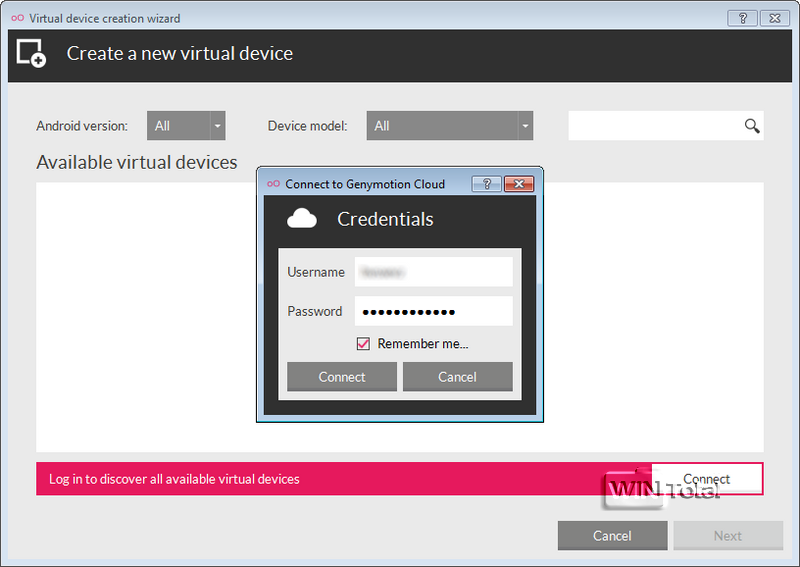
Task: Click the Genymotion logo in Cloud dialog title
Action: click(x=273, y=184)
